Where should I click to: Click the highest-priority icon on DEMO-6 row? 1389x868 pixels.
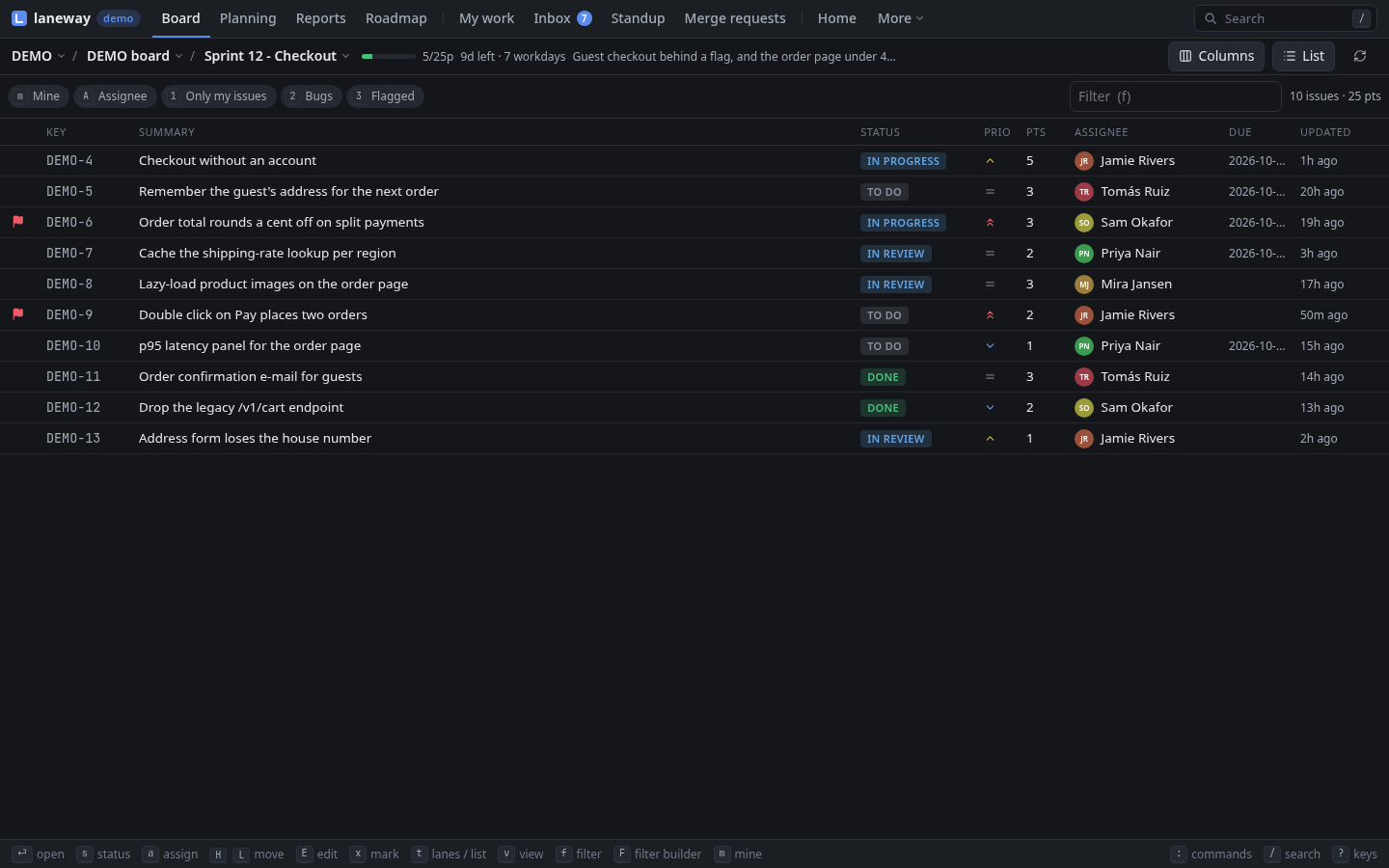[x=990, y=223]
